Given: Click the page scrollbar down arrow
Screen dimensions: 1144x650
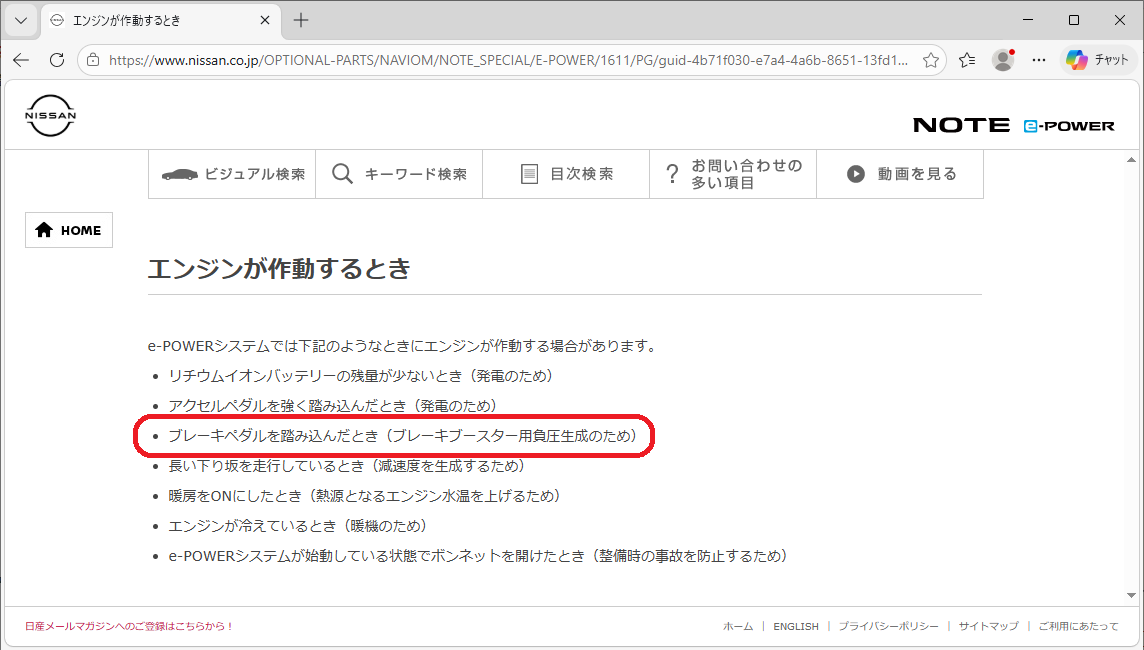Looking at the screenshot, I should (1131, 595).
